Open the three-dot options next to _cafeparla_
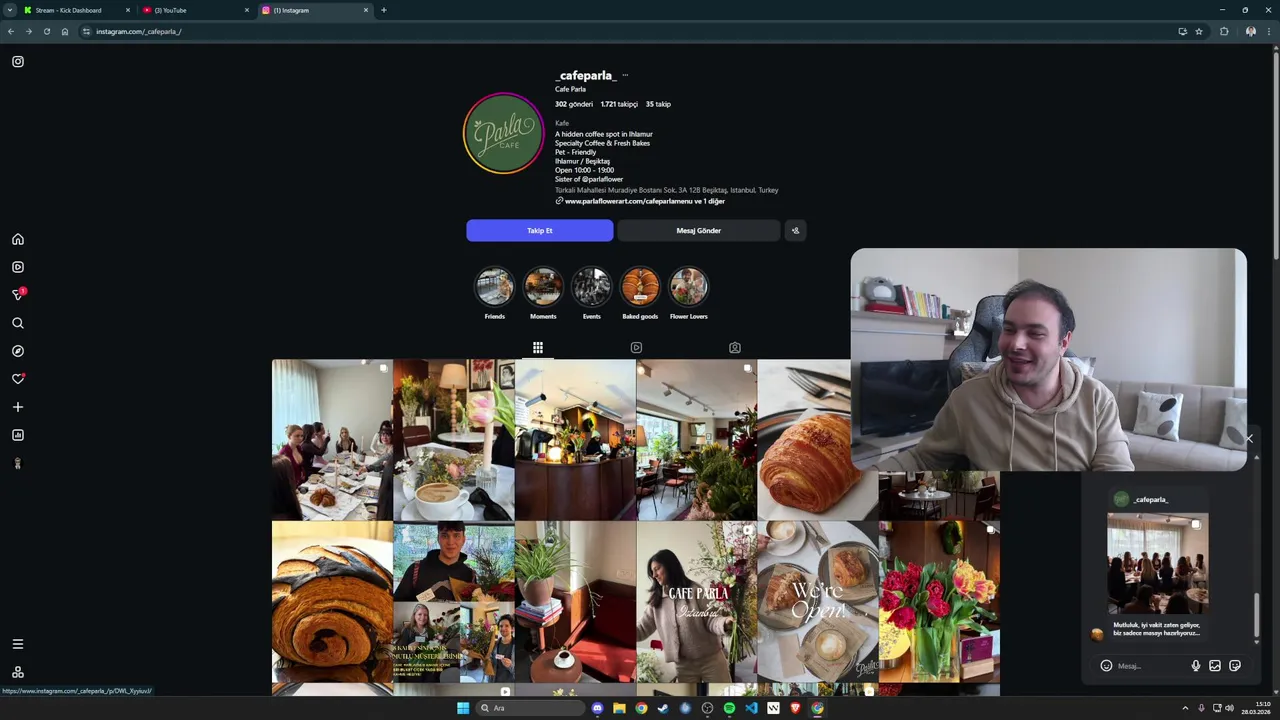This screenshot has width=1280, height=720. [625, 75]
